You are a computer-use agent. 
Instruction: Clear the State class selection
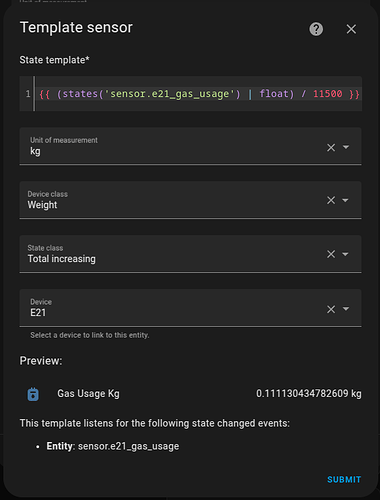[x=331, y=254]
